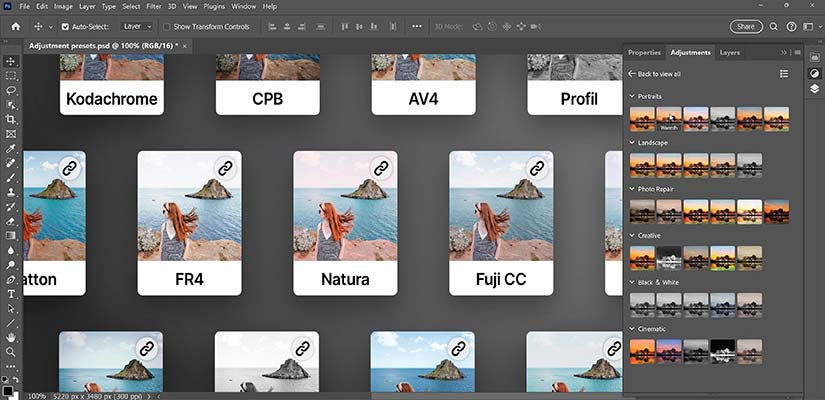This screenshot has width=825, height=400.
Task: Open the Plugins menu
Action: point(214,6)
